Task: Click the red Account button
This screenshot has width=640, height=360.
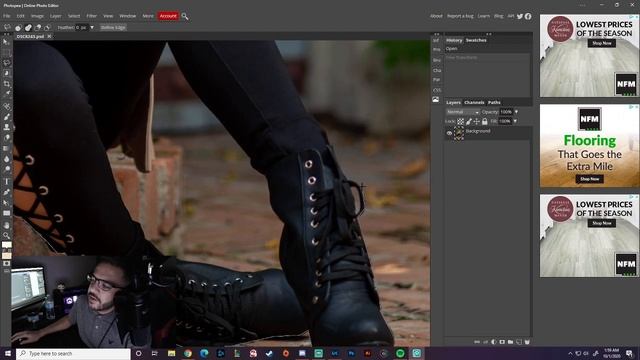Action: tap(168, 16)
